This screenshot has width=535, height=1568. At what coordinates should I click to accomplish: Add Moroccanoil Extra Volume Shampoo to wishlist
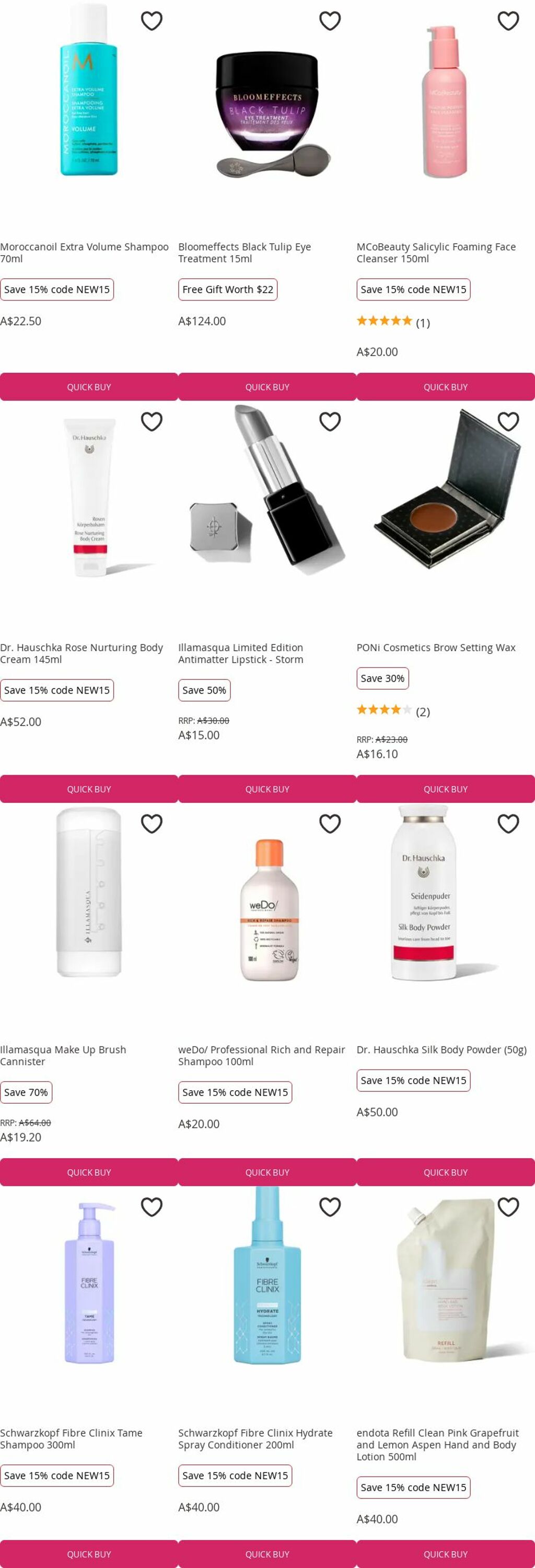(x=152, y=21)
